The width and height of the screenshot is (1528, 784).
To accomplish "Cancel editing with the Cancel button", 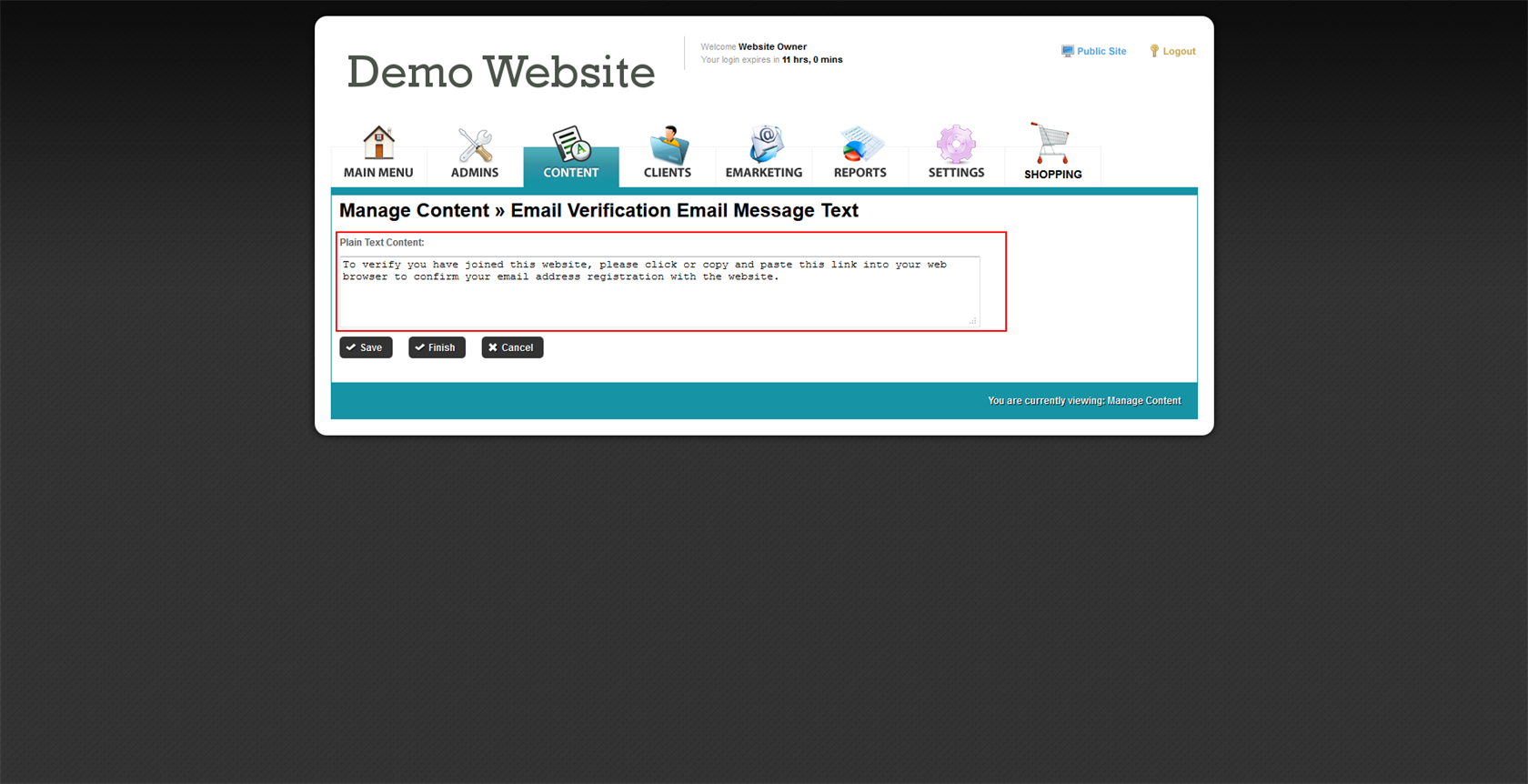I will pyautogui.click(x=512, y=347).
